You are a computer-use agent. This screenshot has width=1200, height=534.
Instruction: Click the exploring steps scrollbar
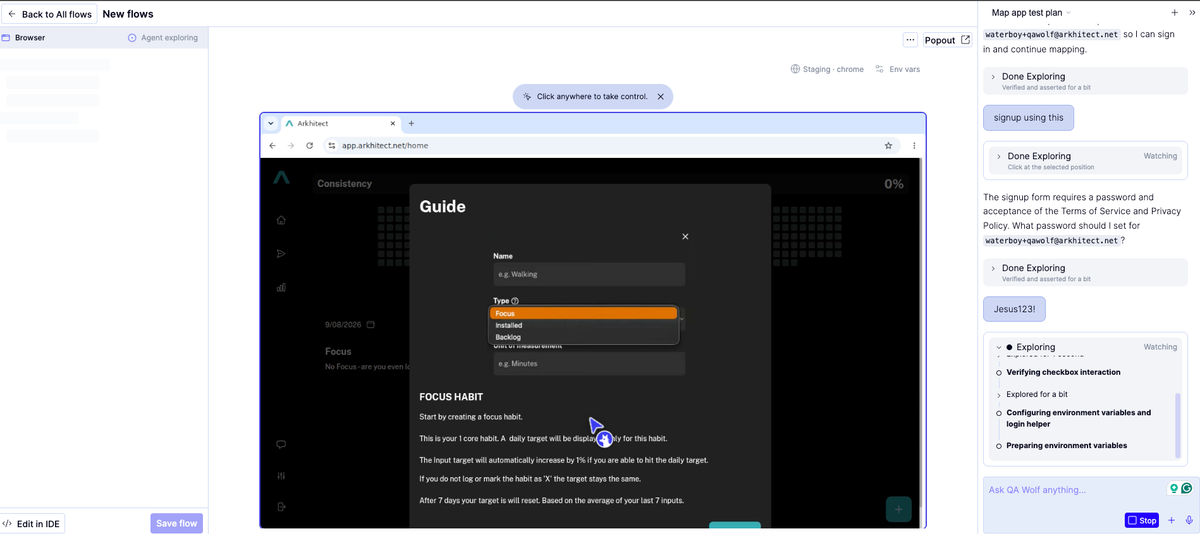click(1177, 425)
